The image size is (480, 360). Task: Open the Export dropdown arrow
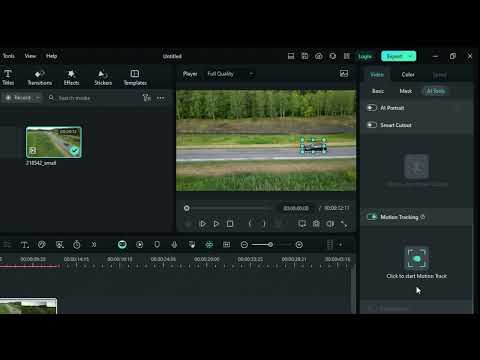[x=410, y=56]
